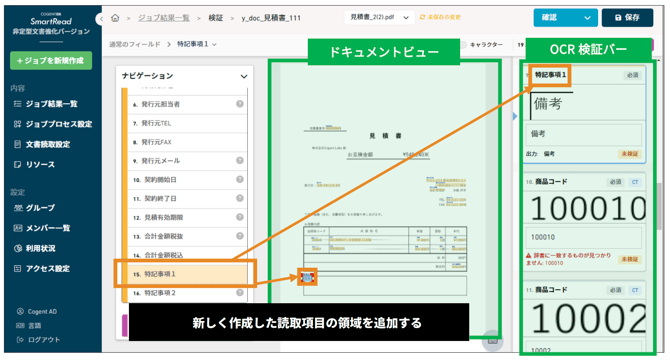This screenshot has height=361, width=670.
Task: Select 7. 発行元TEL in navigation
Action: pyautogui.click(x=188, y=123)
